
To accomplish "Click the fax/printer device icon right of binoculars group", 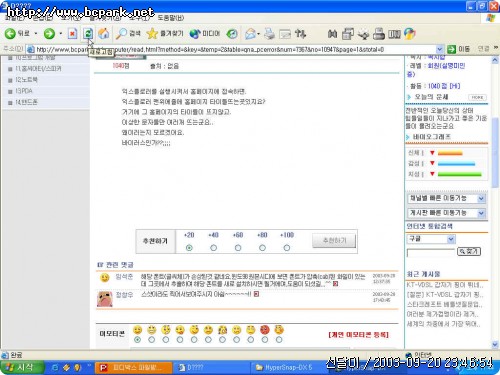I will tap(379, 33).
